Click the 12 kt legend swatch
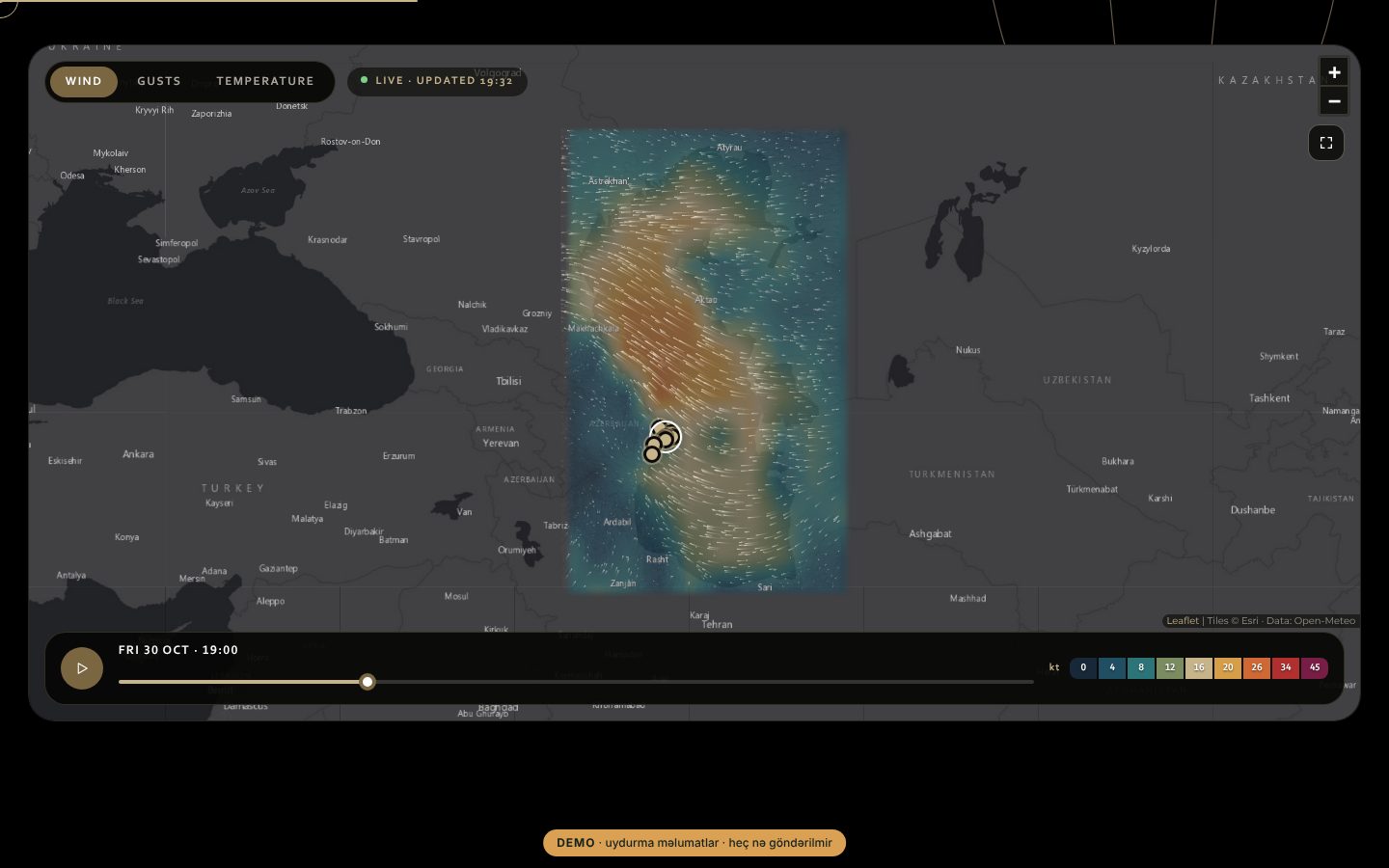The width and height of the screenshot is (1389, 868). coord(1170,667)
